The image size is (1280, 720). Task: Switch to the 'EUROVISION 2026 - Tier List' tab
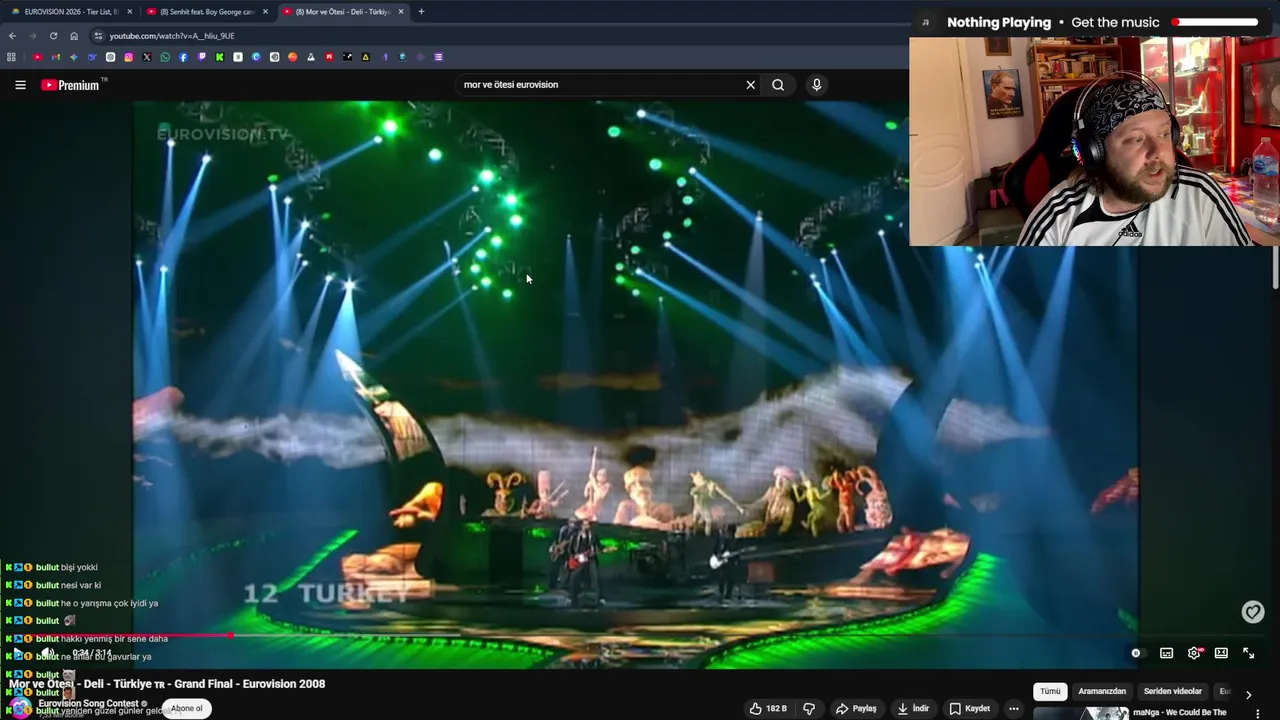[72, 12]
